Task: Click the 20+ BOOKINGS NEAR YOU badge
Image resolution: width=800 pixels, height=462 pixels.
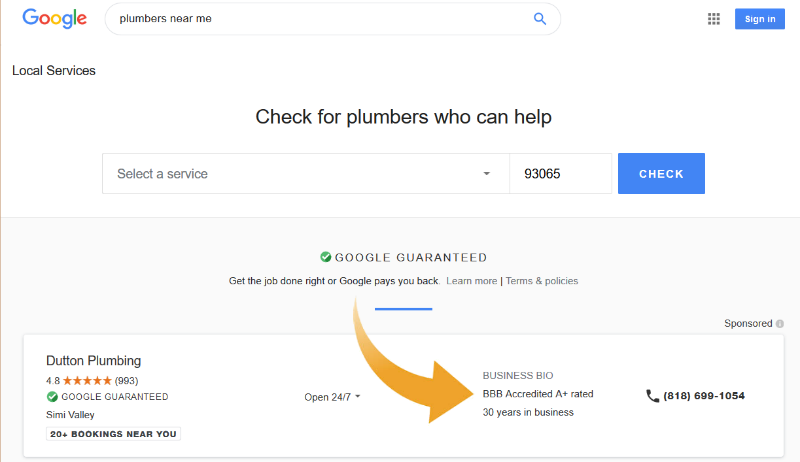Action: [113, 434]
